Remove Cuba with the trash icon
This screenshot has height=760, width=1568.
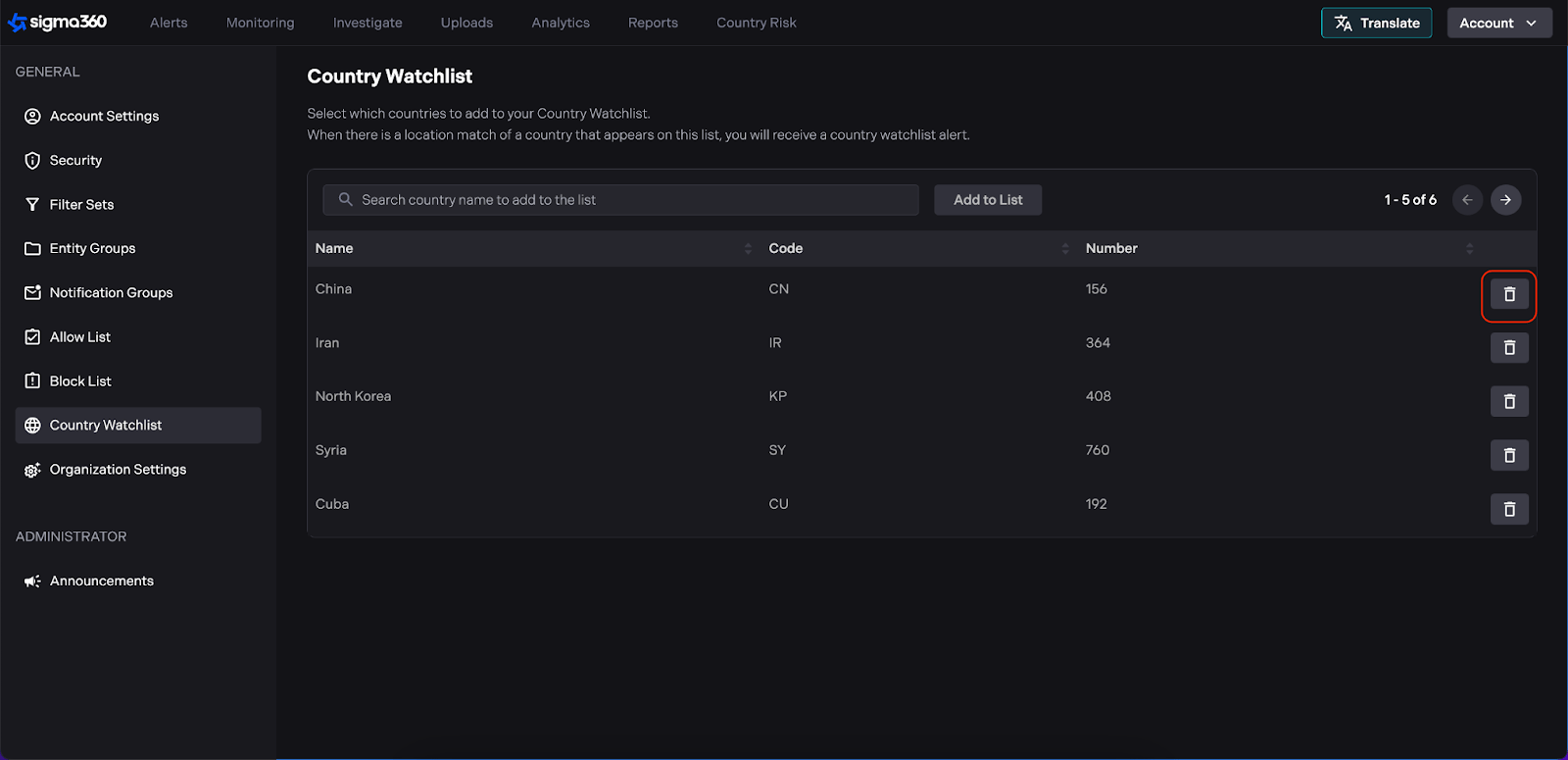coord(1509,509)
